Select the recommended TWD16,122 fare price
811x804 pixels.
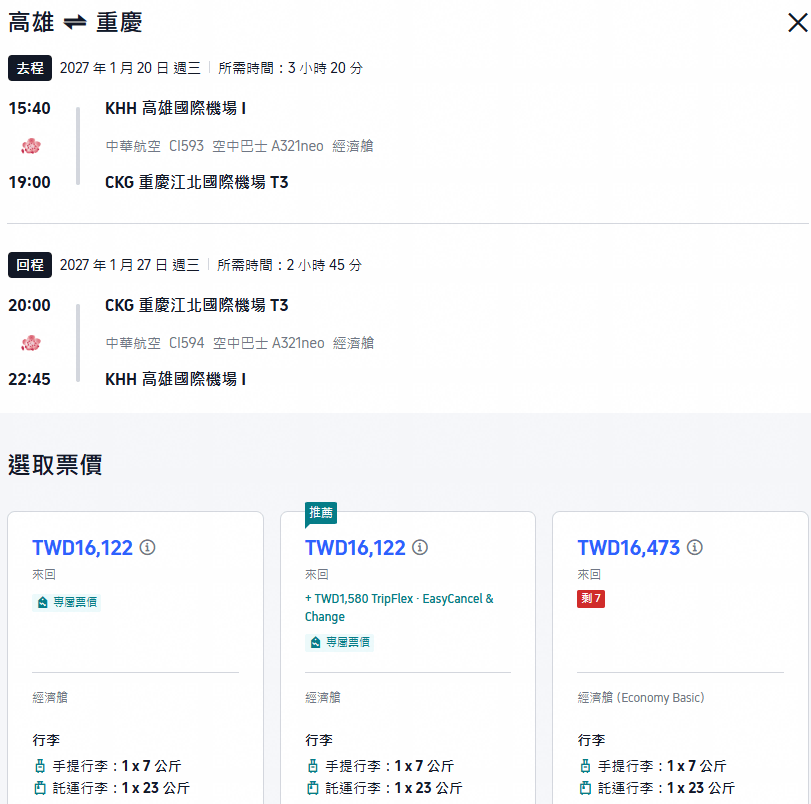pos(355,548)
